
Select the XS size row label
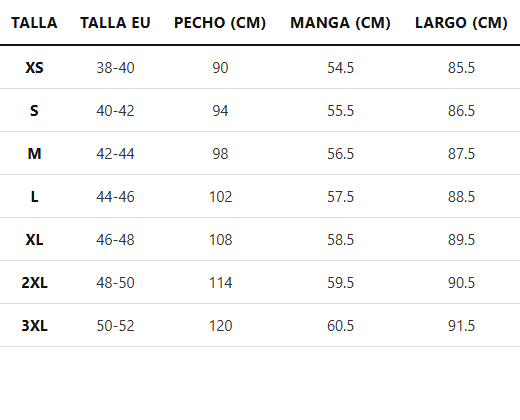point(34,68)
